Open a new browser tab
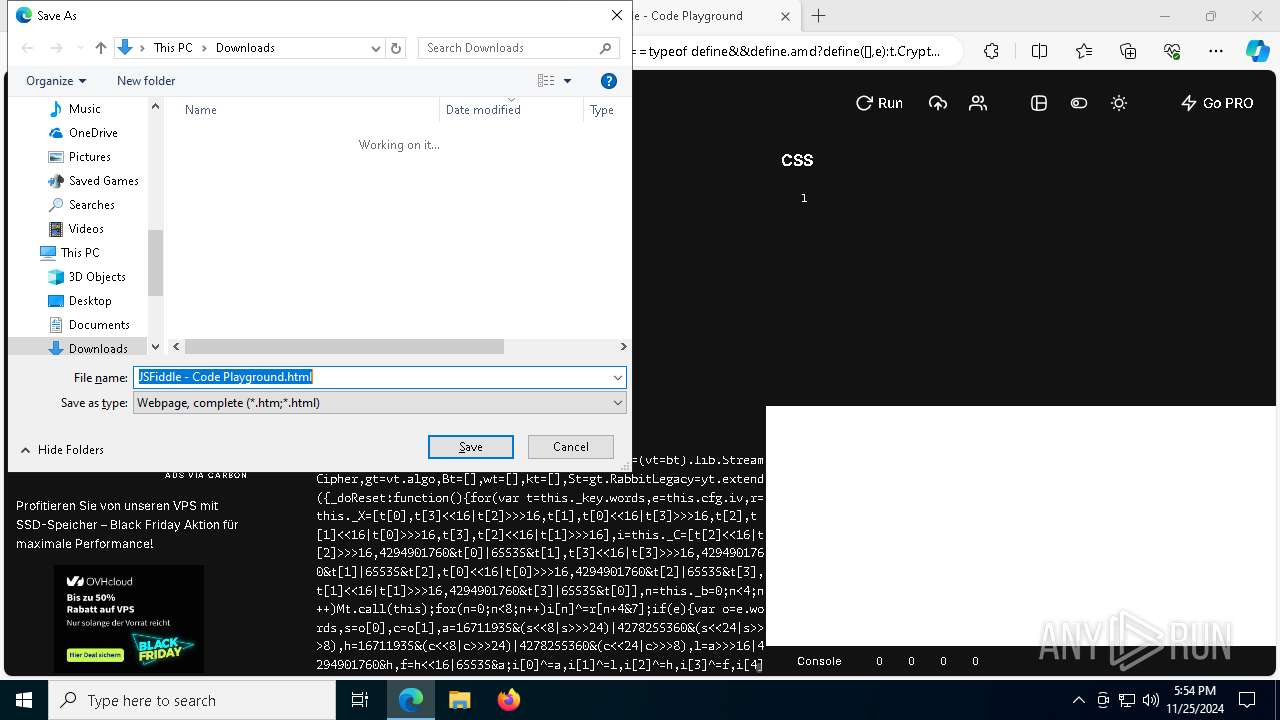Image resolution: width=1280 pixels, height=720 pixels. click(819, 16)
